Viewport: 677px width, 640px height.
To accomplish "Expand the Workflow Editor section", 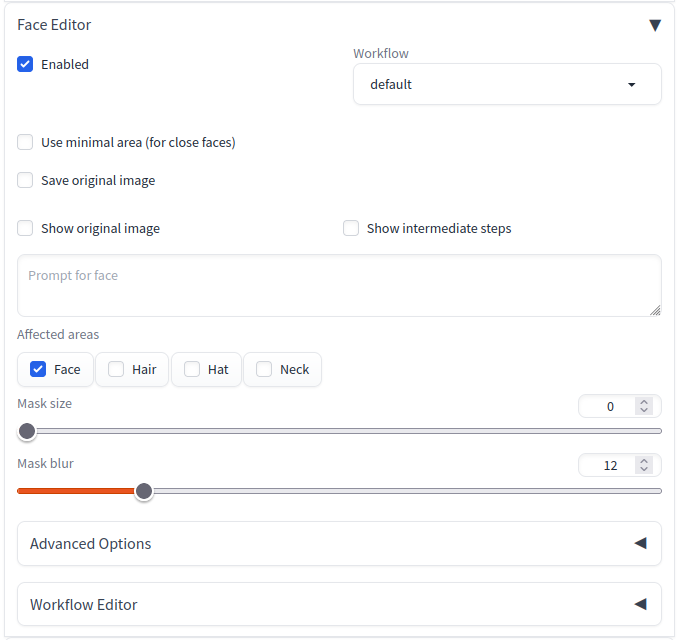I will (339, 604).
